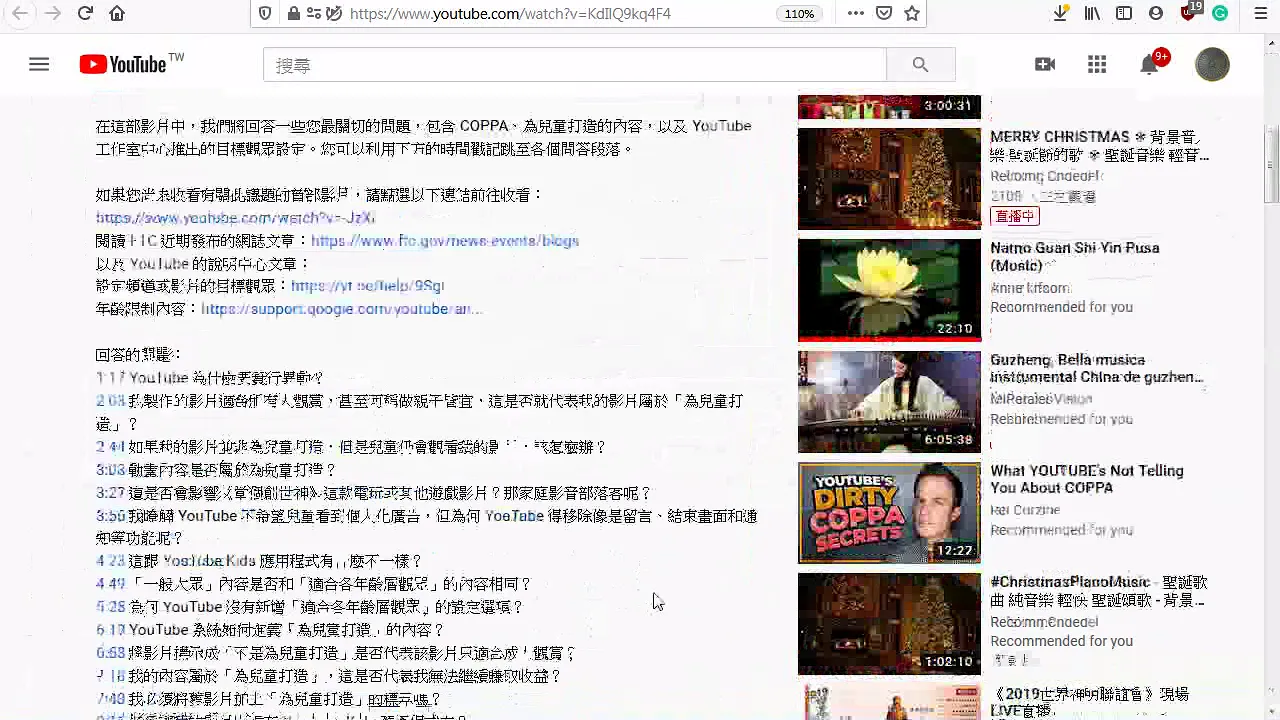Go back to the previous page
Image resolution: width=1280 pixels, height=720 pixels.
pyautogui.click(x=20, y=14)
